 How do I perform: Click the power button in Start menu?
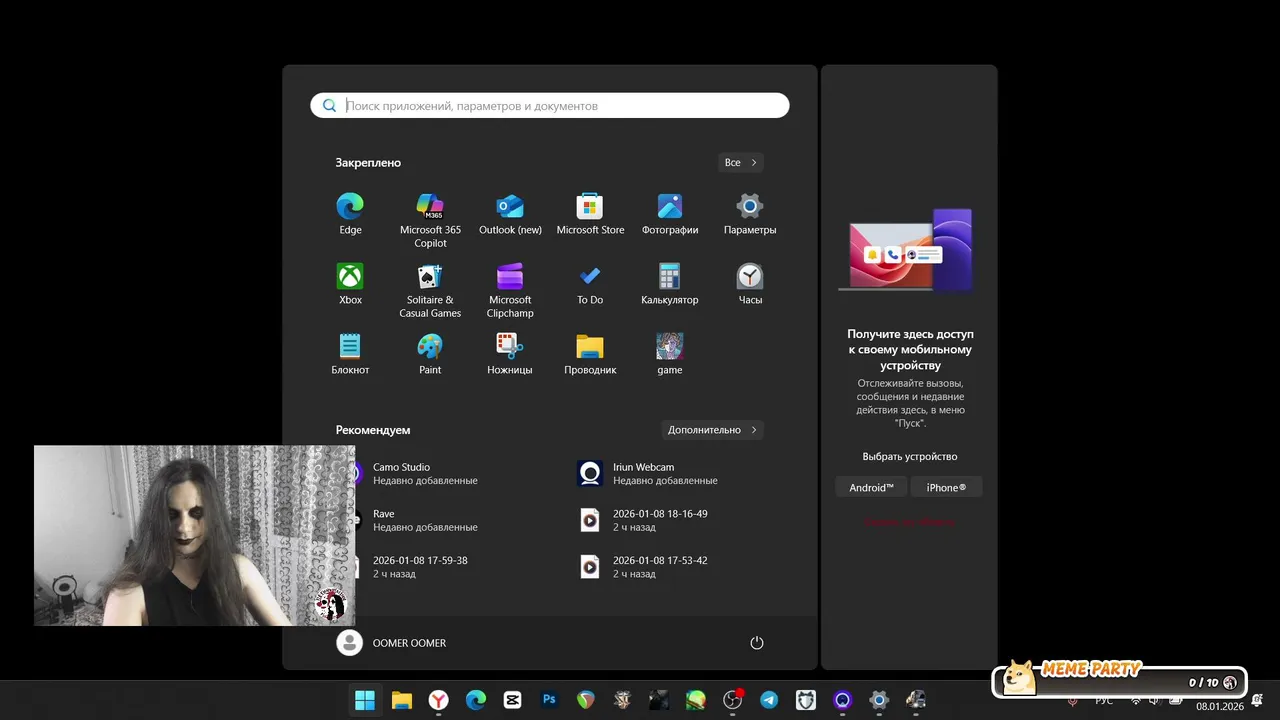point(757,643)
